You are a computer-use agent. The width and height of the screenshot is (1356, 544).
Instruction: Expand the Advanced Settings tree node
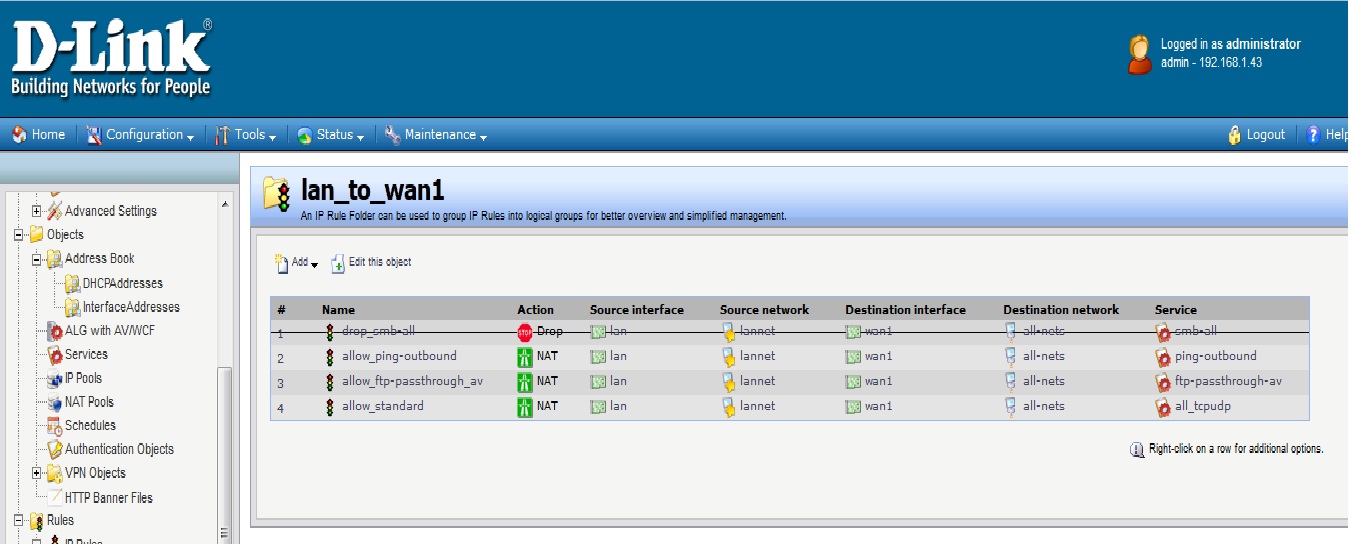37,211
